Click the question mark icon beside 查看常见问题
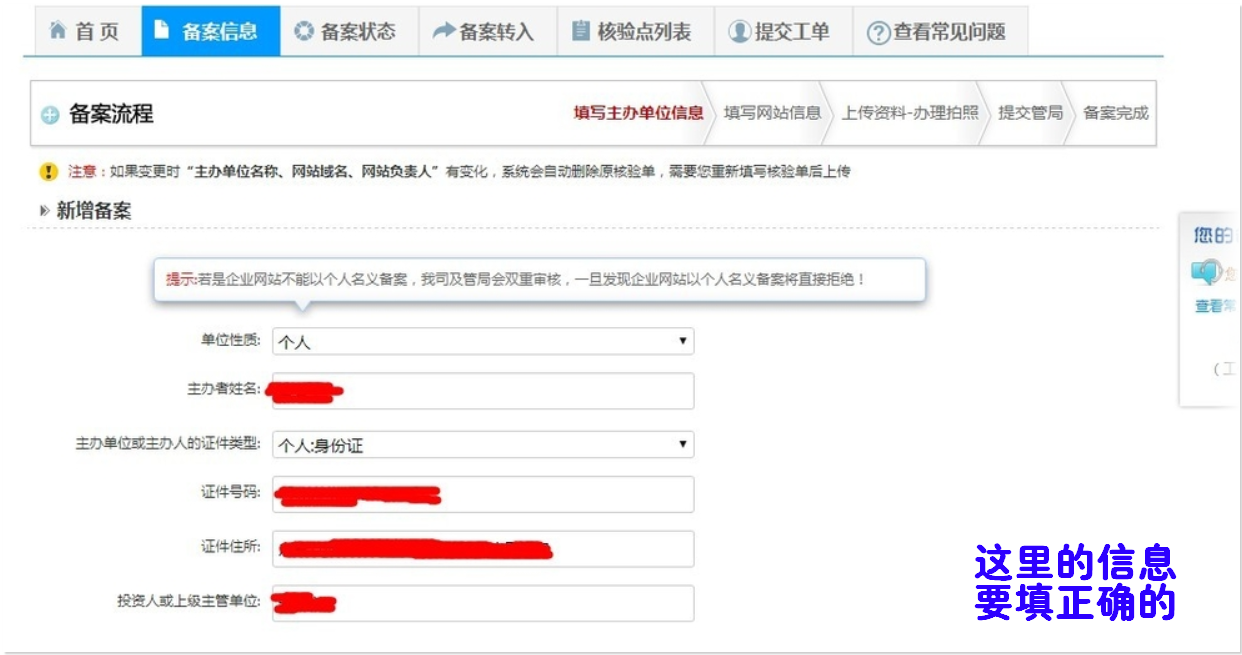This screenshot has width=1242, height=655. click(x=878, y=33)
